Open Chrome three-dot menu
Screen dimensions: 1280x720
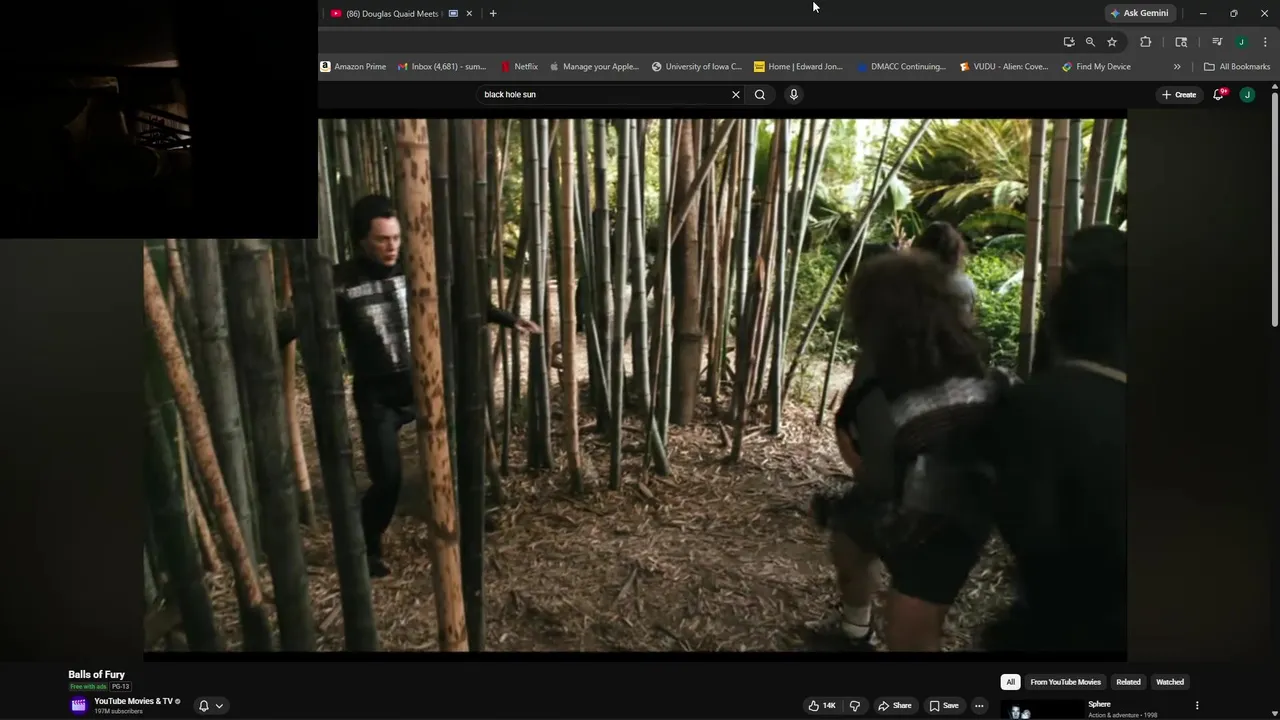[1265, 42]
